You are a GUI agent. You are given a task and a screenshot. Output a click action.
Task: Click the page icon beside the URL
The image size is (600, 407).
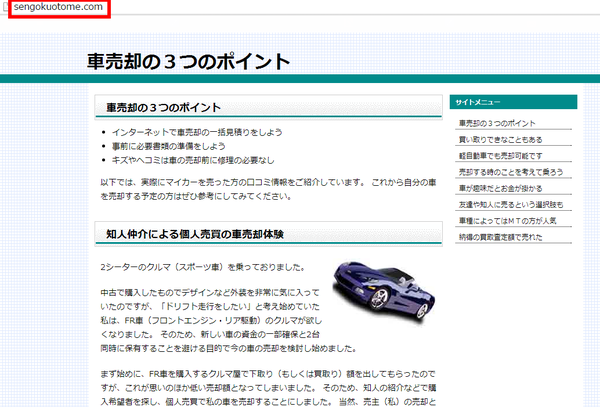[x=5, y=7]
